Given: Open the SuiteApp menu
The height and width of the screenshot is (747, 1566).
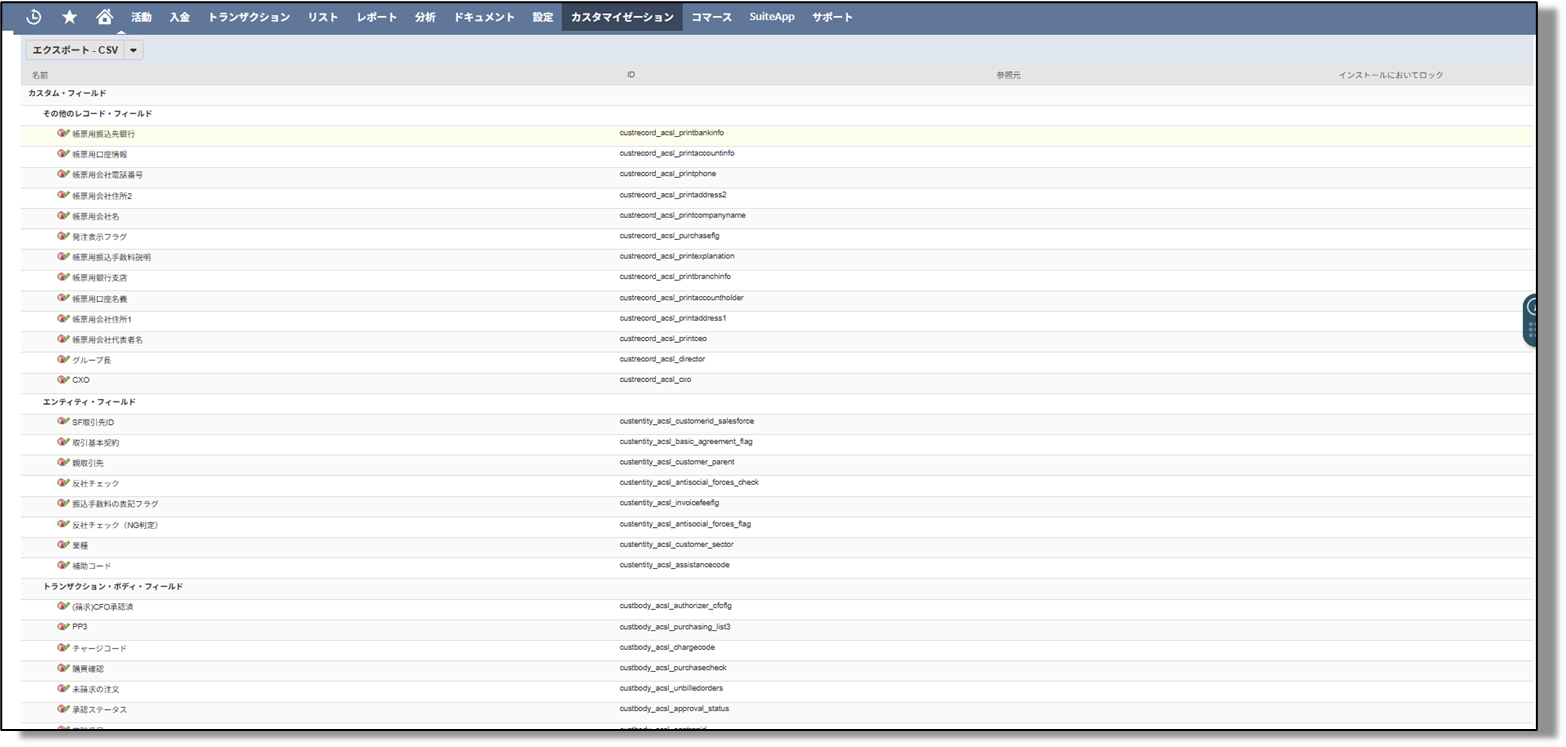Looking at the screenshot, I should pyautogui.click(x=772, y=17).
